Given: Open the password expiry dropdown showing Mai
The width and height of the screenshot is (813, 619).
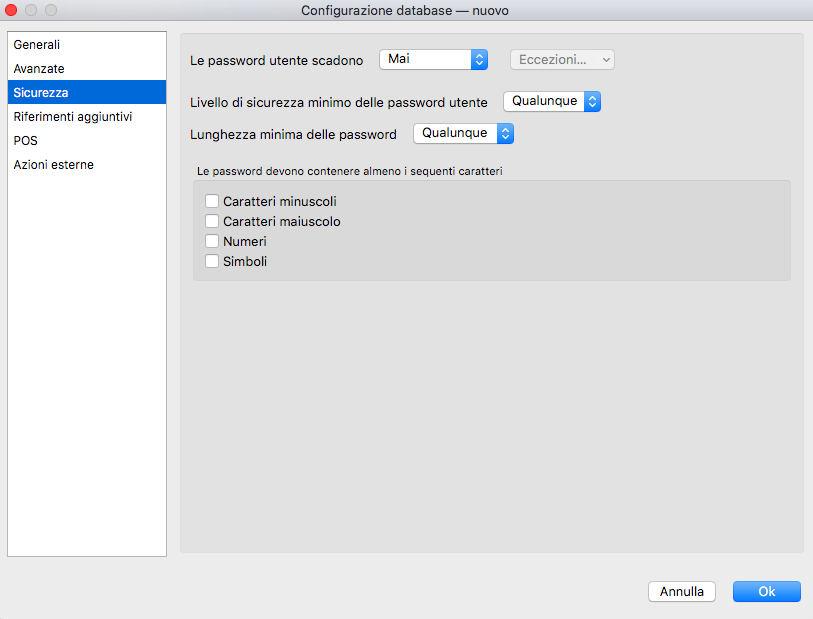Looking at the screenshot, I should pyautogui.click(x=433, y=60).
